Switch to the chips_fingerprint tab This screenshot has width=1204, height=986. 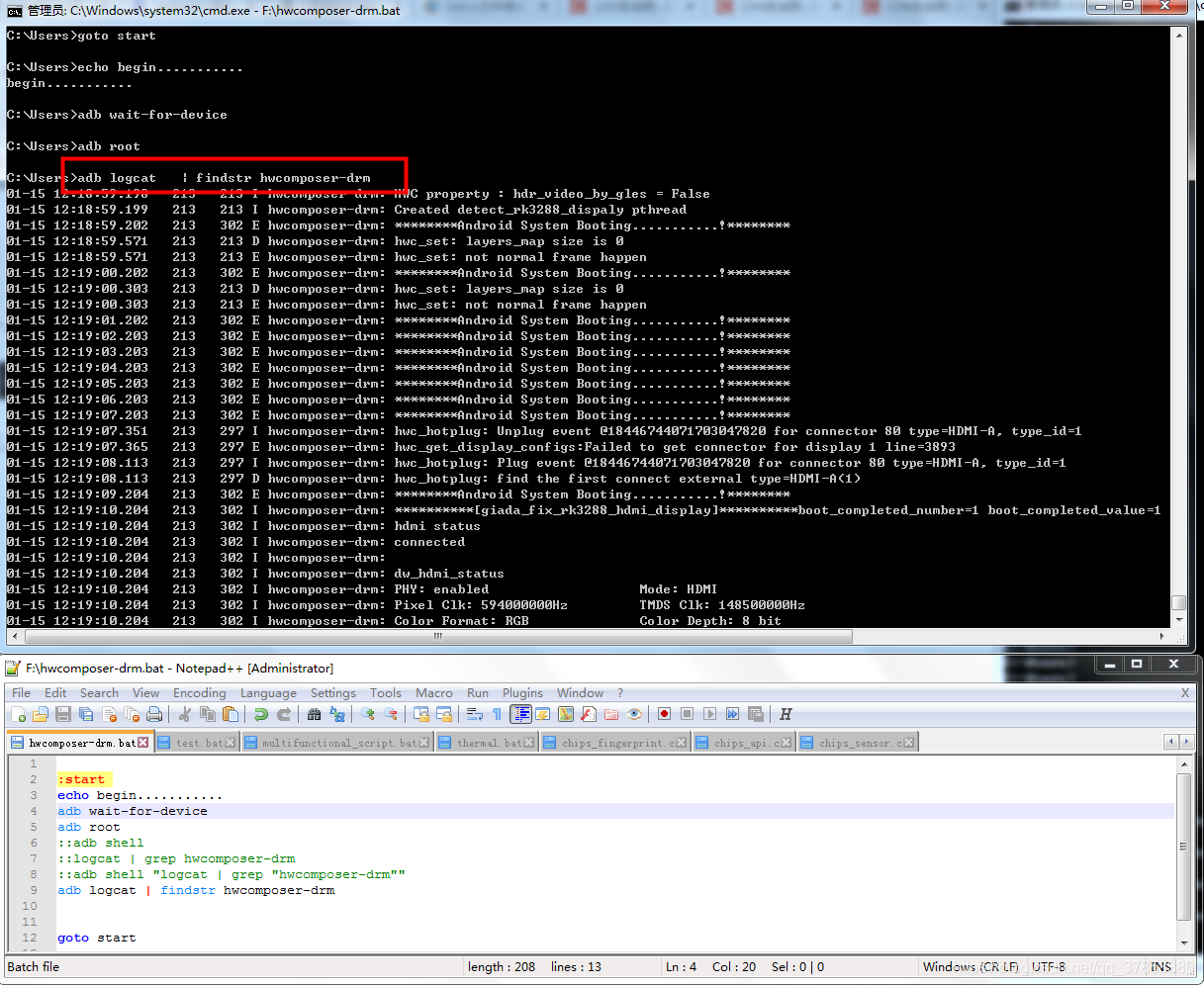pyautogui.click(x=616, y=743)
